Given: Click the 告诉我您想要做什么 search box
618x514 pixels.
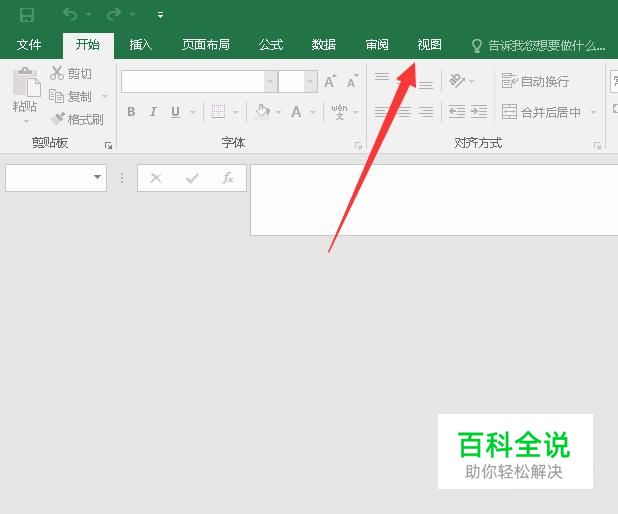Looking at the screenshot, I should click(x=538, y=46).
